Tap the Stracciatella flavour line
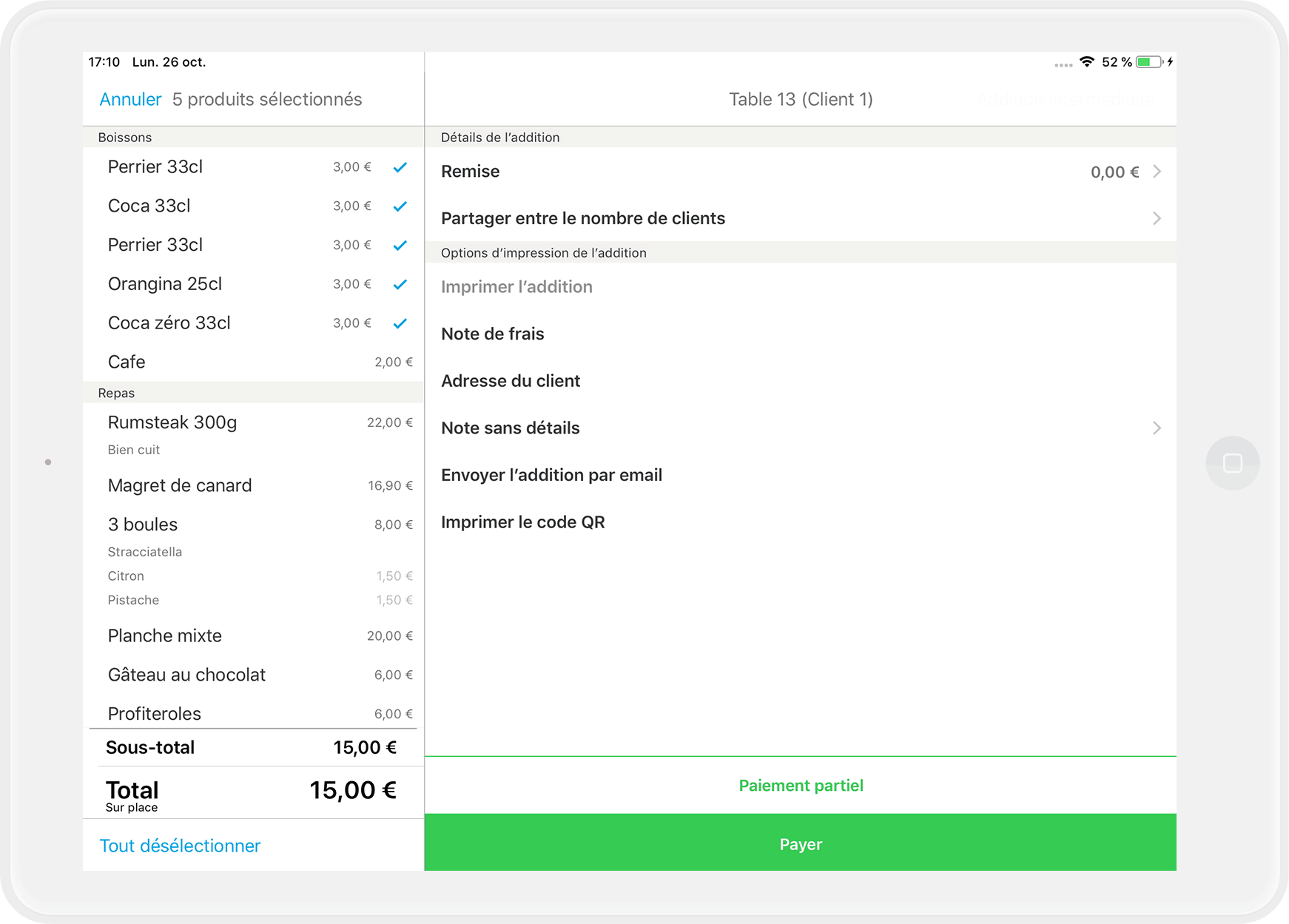Image resolution: width=1289 pixels, height=924 pixels. pos(145,552)
